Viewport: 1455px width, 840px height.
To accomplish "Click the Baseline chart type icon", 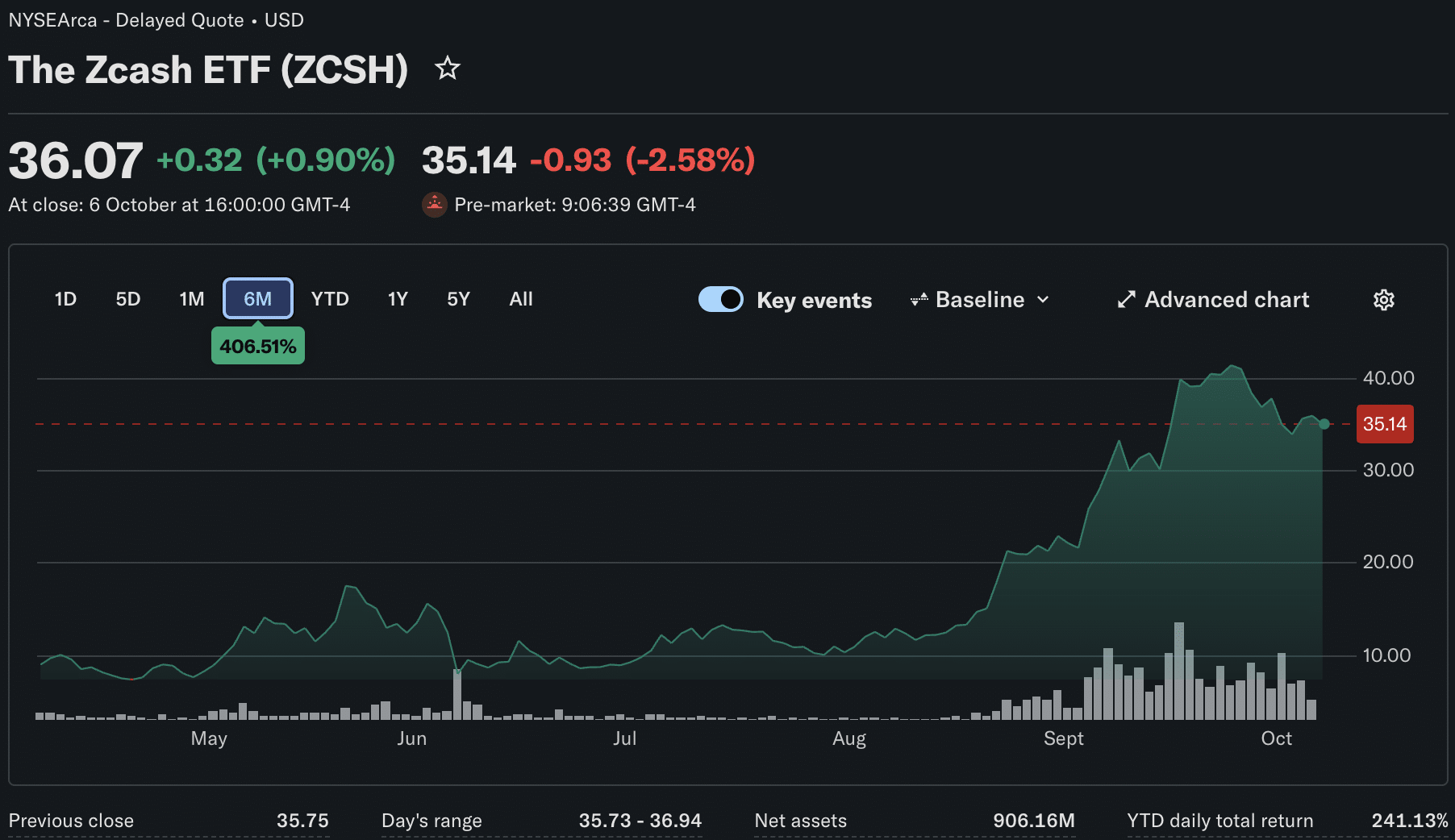I will click(x=919, y=300).
